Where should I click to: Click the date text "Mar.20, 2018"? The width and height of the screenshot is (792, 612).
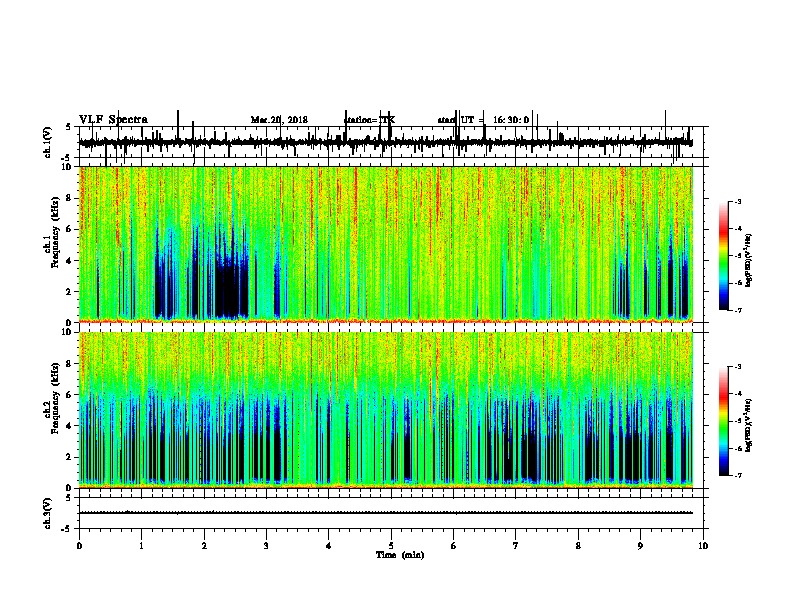279,120
